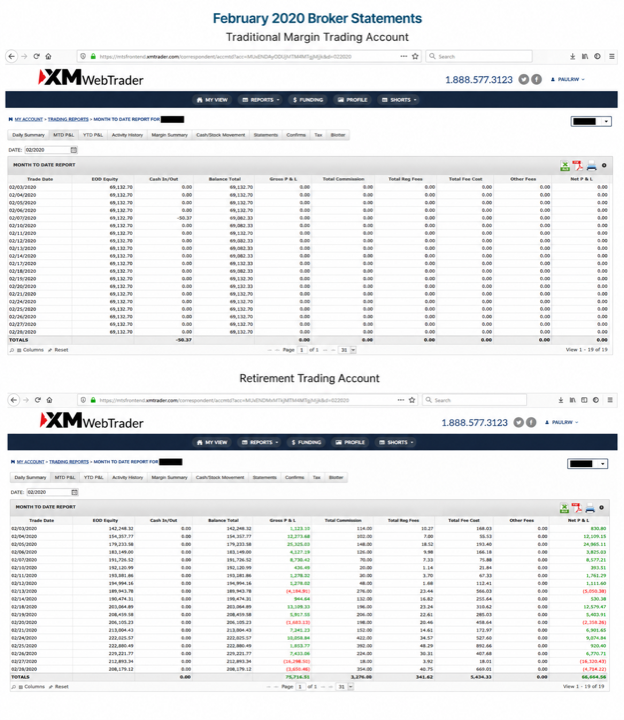The image size is (624, 720).
Task: Click DATE field in Traditional Margin report
Action: point(48,150)
